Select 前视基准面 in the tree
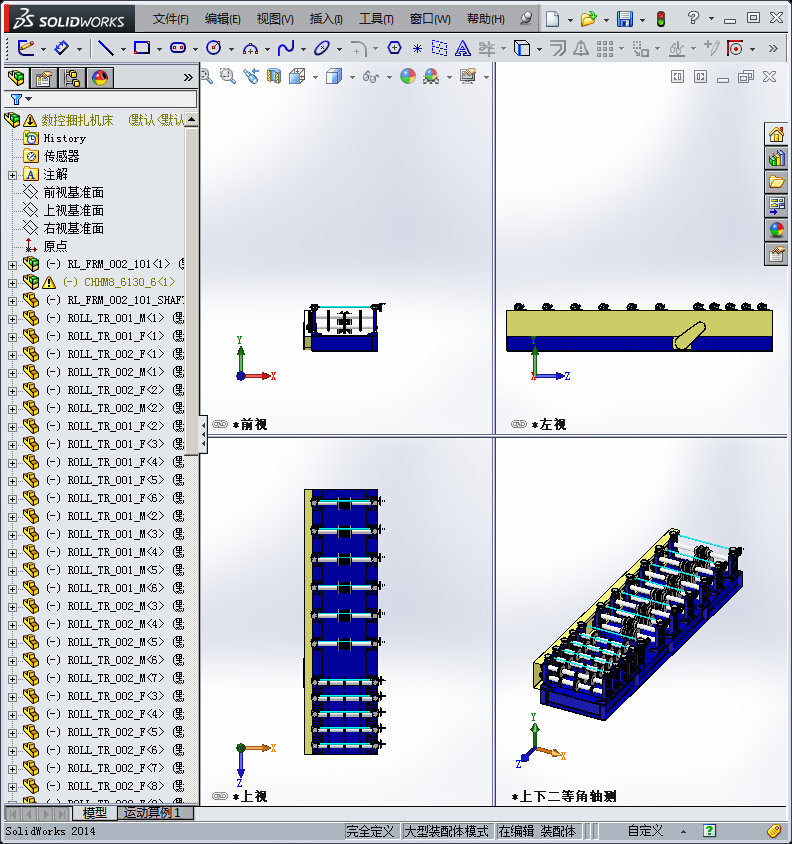Viewport: 792px width, 844px height. (x=74, y=193)
